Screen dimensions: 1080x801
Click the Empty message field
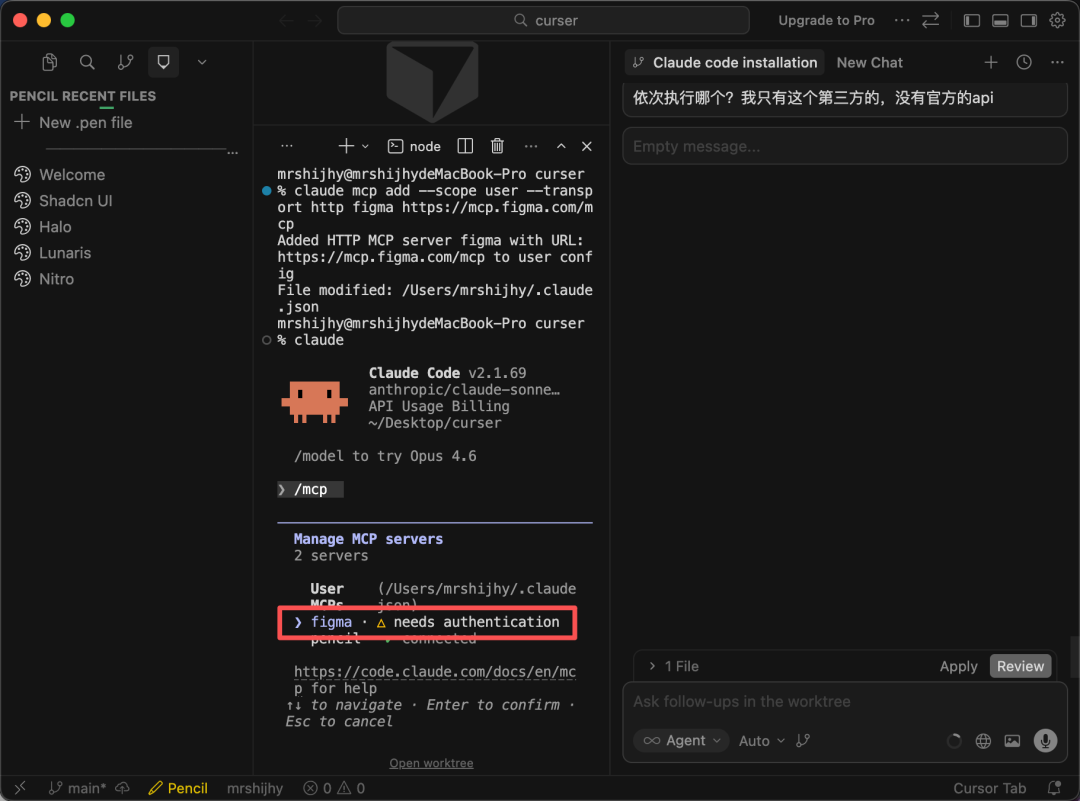tap(844, 146)
